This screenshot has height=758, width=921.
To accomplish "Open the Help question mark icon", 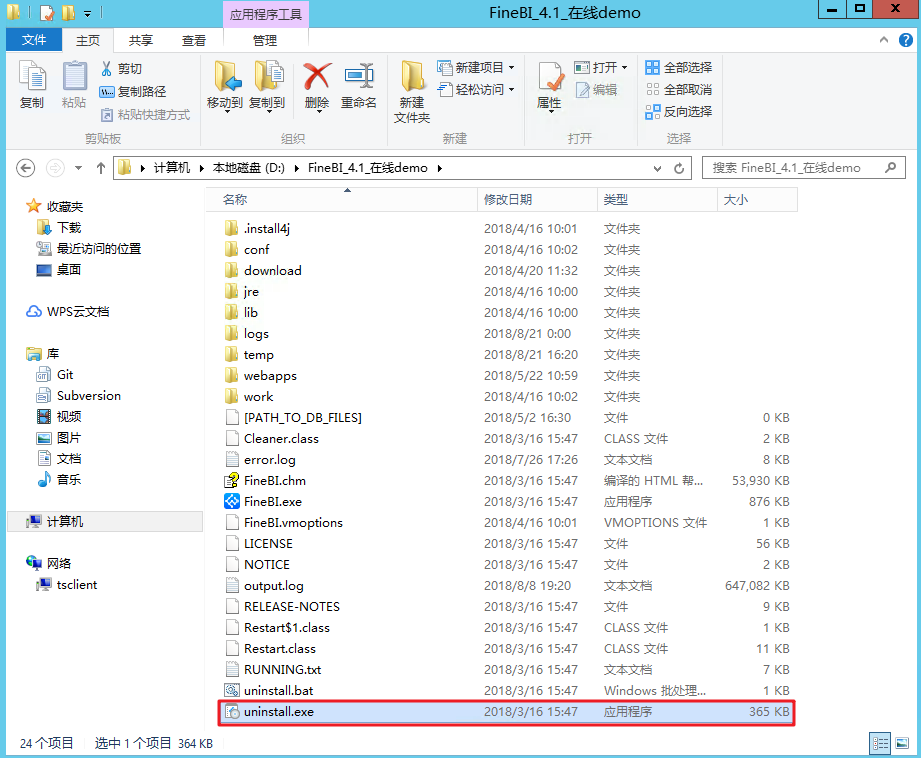I will 906,40.
